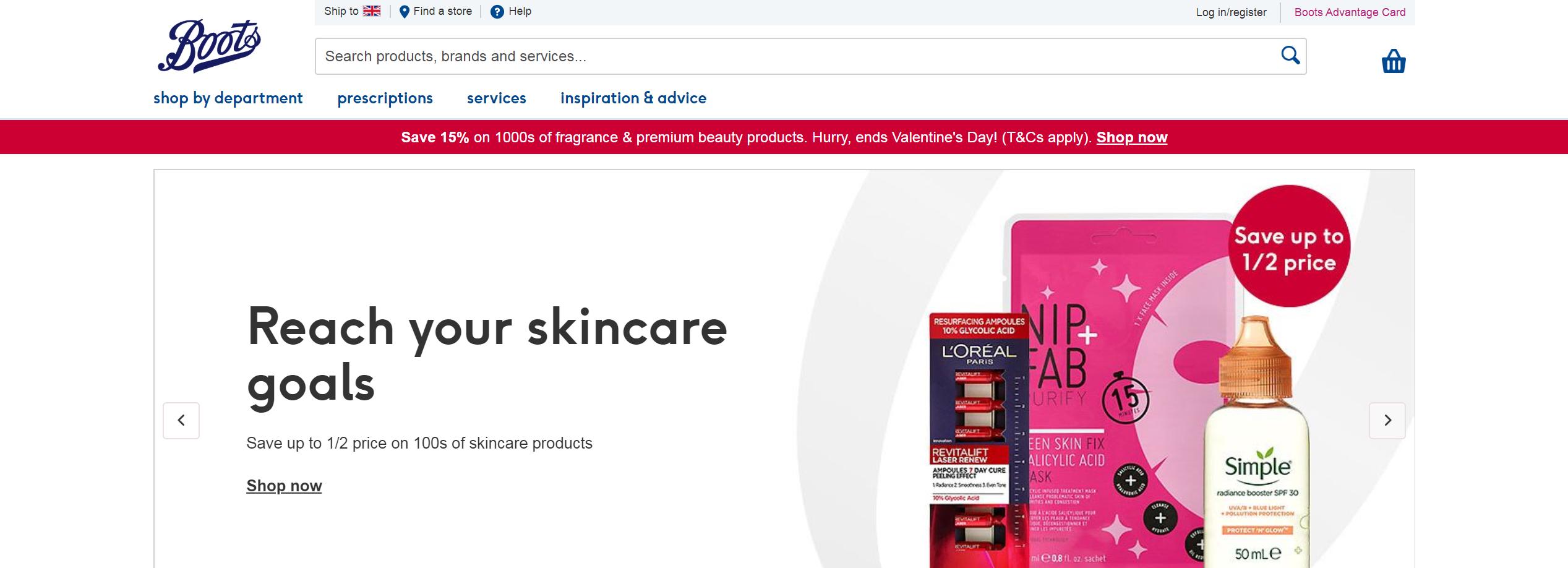Click the Log in/register link
This screenshot has height=568, width=1568.
1231,12
